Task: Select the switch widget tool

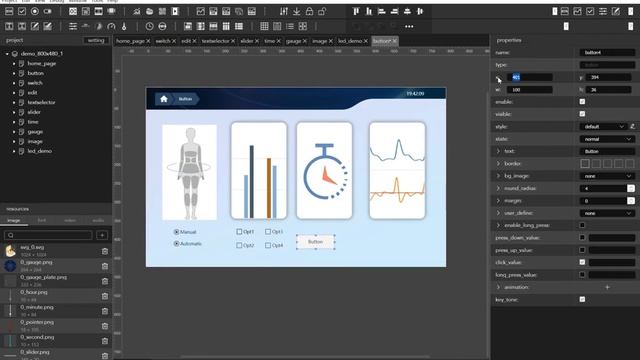Action: 47,11
